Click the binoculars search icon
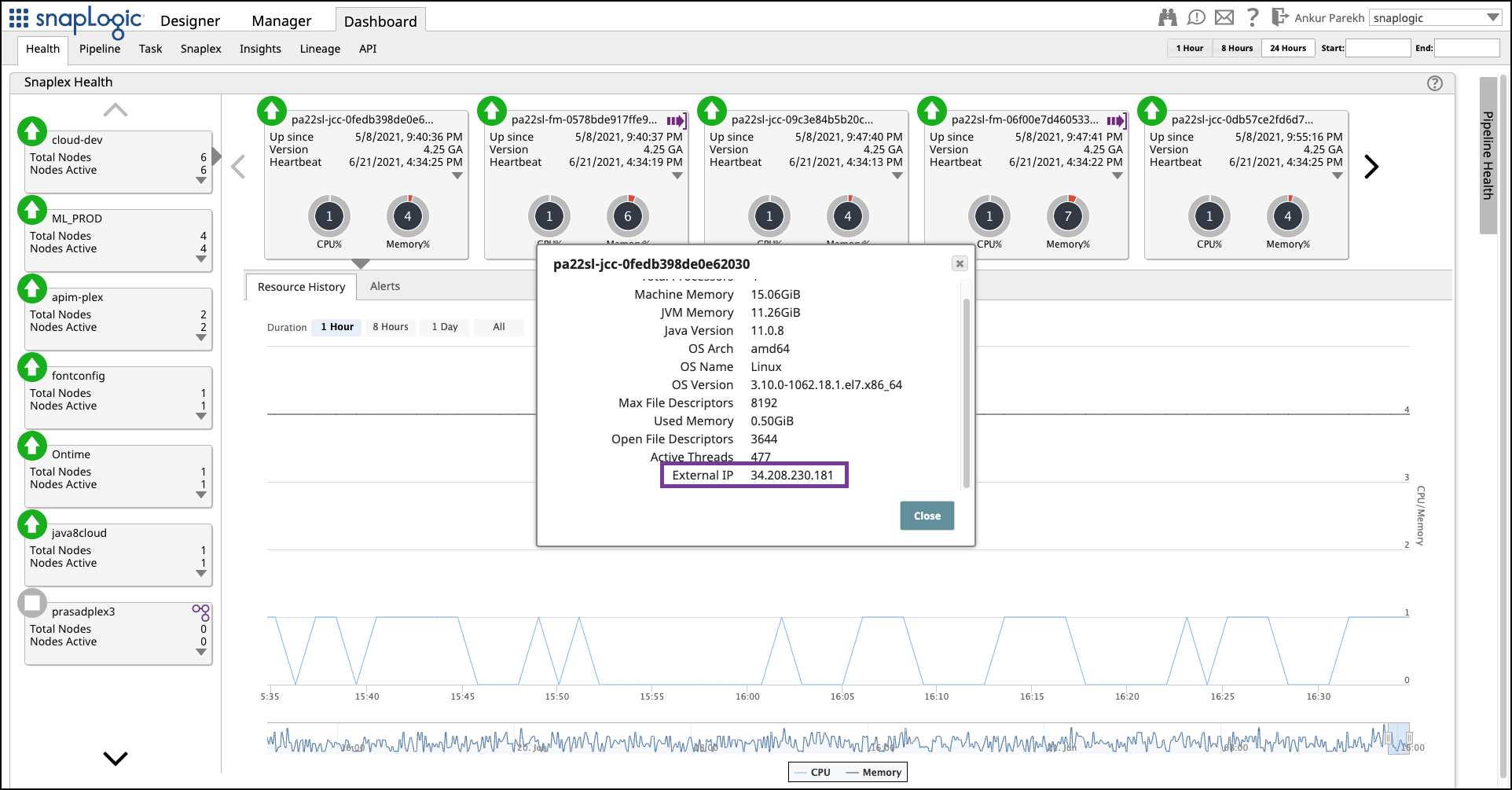This screenshot has height=790, width=1512. pyautogui.click(x=1168, y=17)
